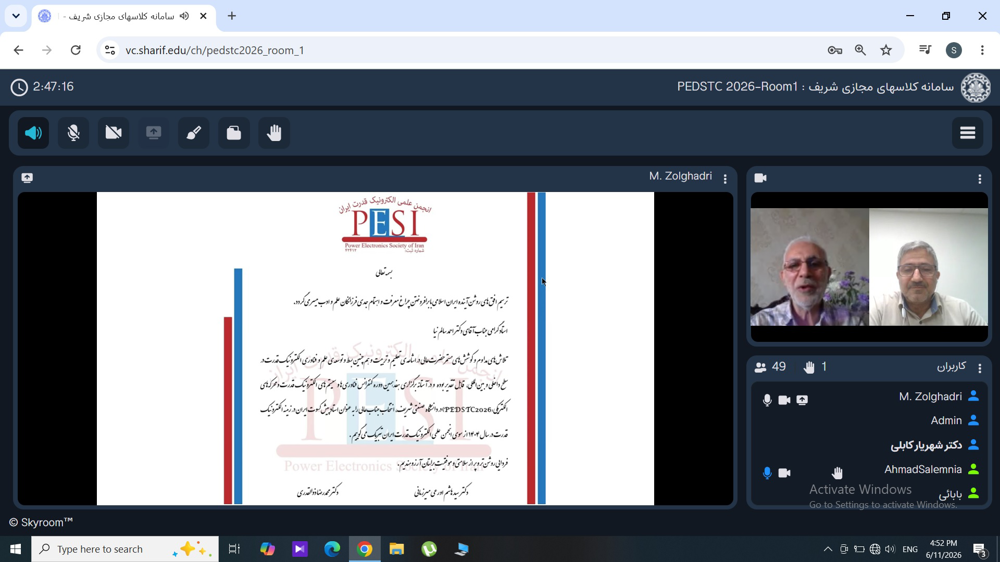This screenshot has height=562, width=1000.
Task: Open presentation panel options next to M. Zolghadri
Action: pyautogui.click(x=725, y=179)
